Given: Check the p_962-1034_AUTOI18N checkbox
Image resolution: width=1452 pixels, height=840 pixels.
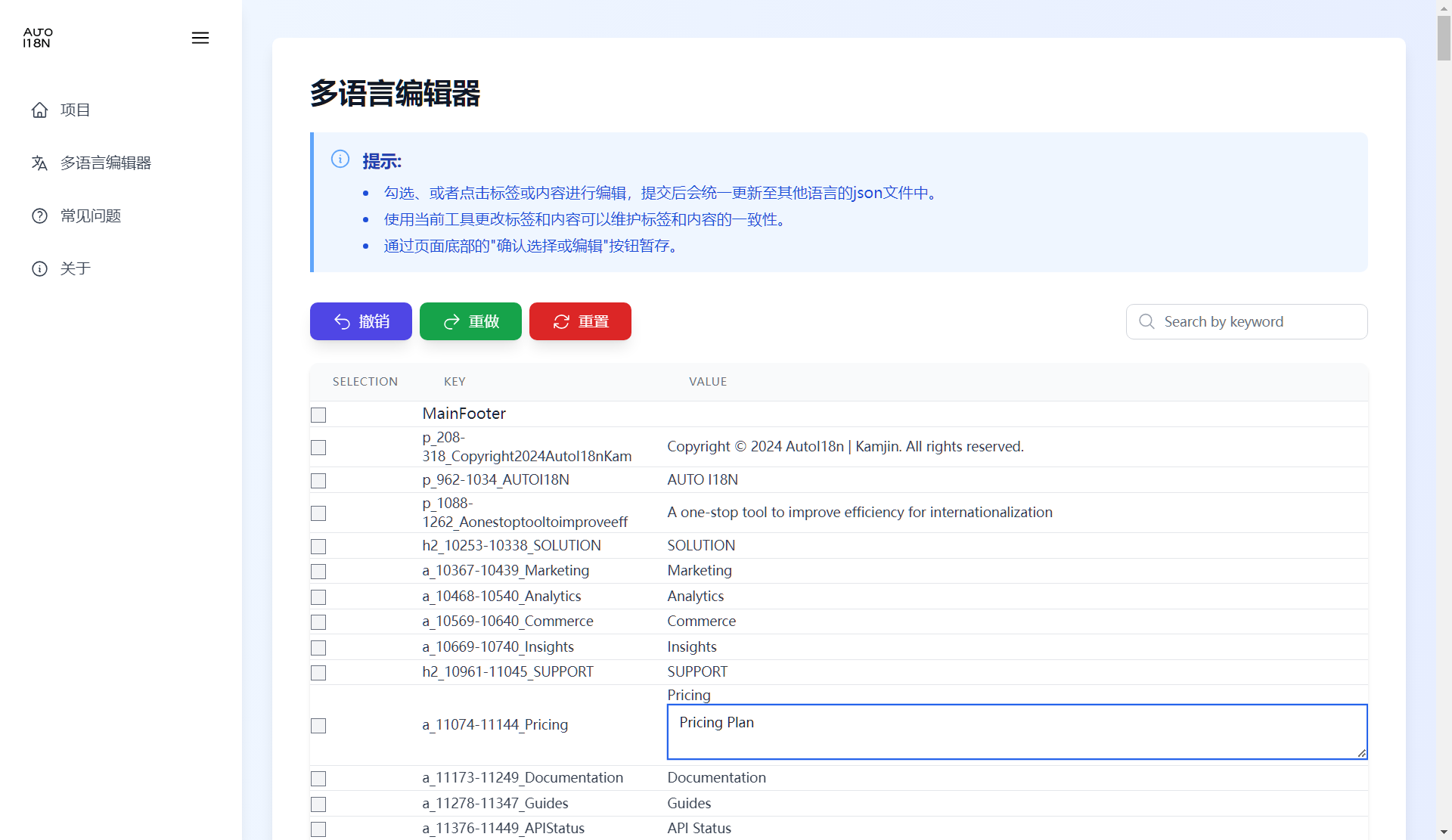Looking at the screenshot, I should pyautogui.click(x=318, y=481).
